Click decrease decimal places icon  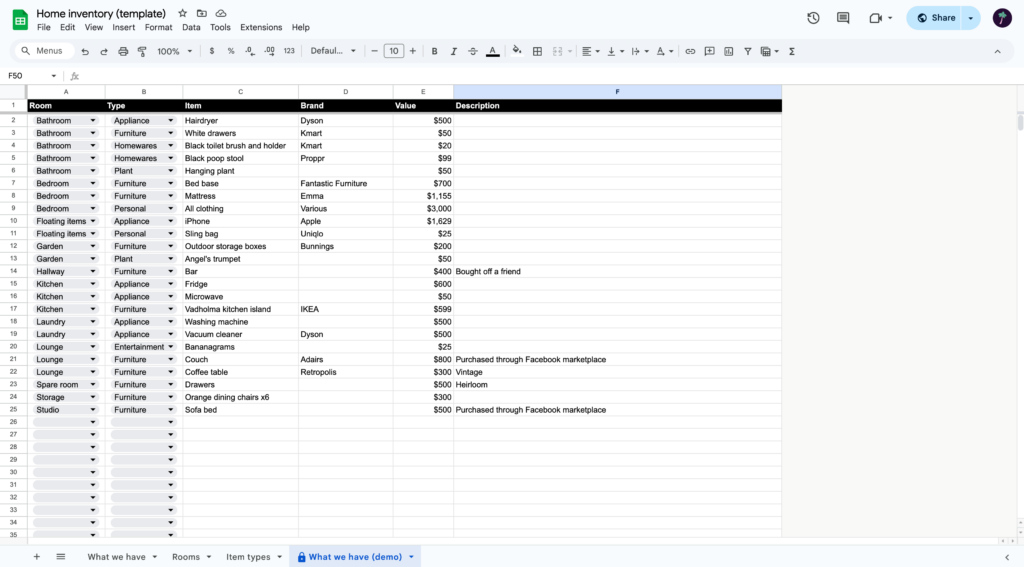(x=250, y=51)
